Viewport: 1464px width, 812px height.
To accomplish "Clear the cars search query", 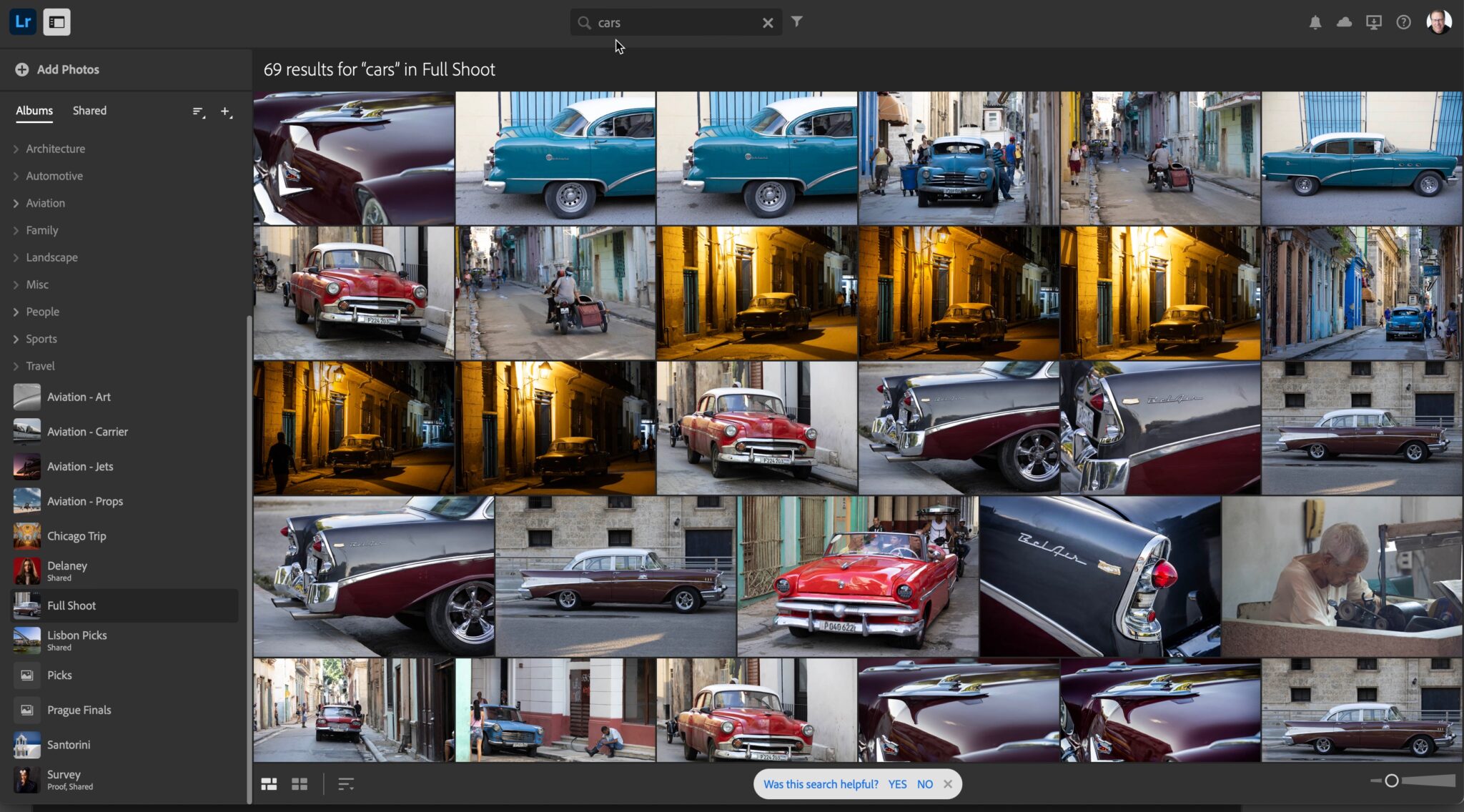I will tap(768, 22).
